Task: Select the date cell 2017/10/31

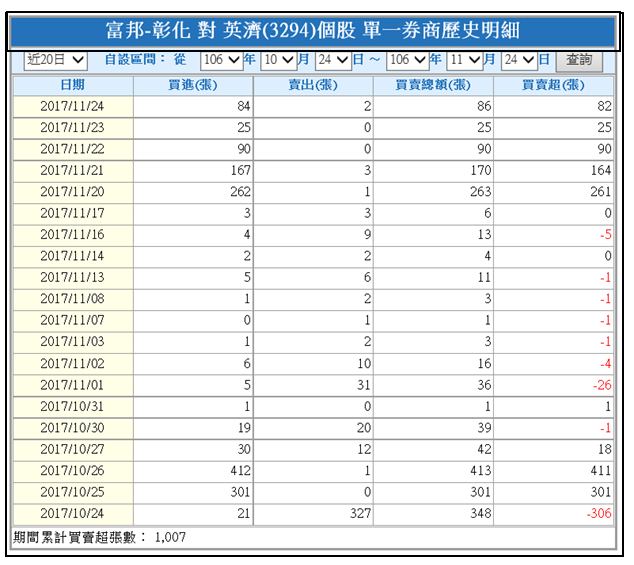Action: point(73,407)
